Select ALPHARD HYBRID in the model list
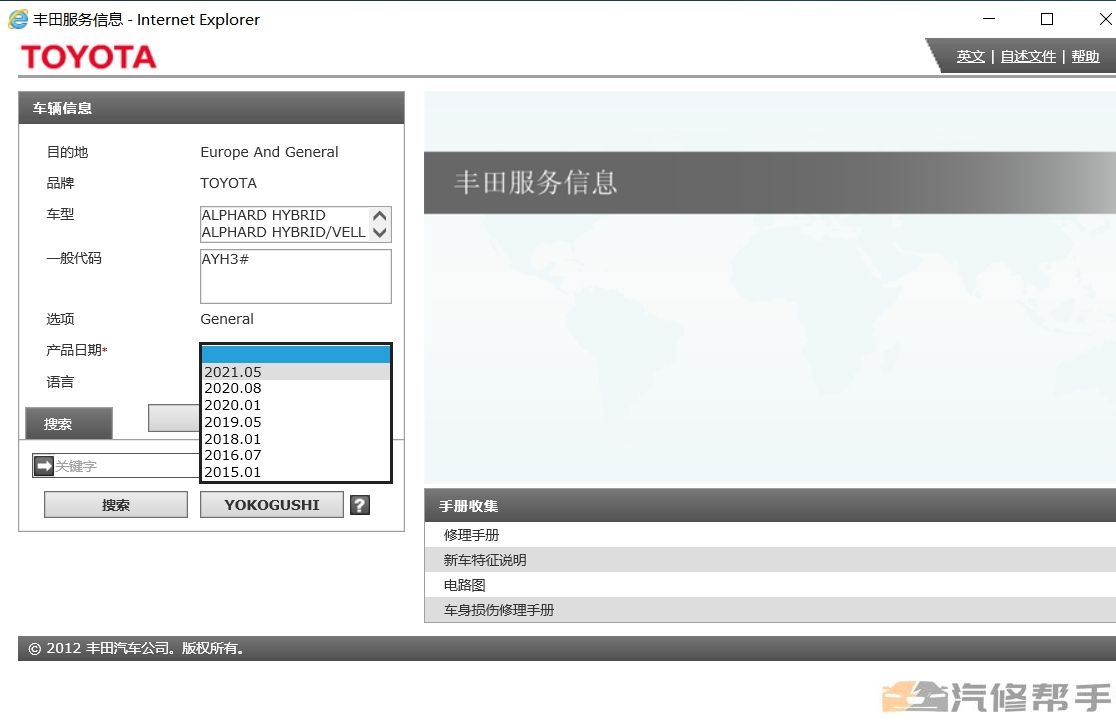 pos(285,215)
